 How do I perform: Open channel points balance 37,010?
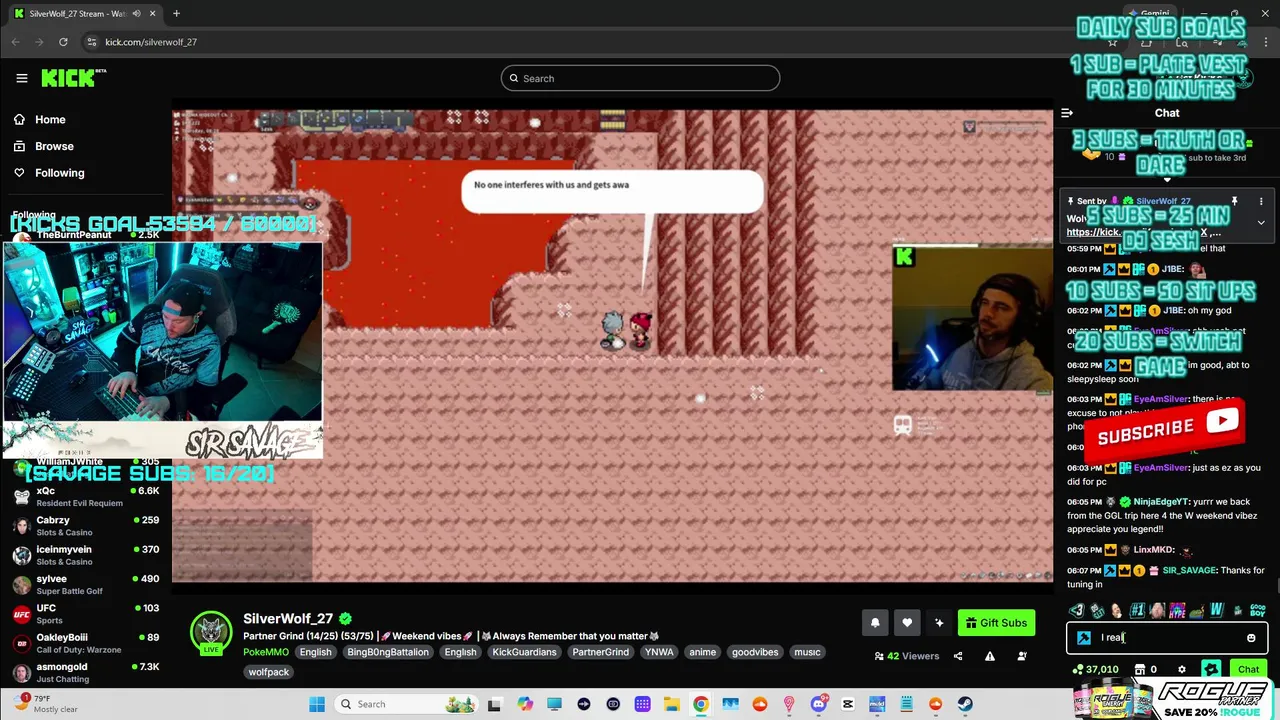coord(1095,670)
